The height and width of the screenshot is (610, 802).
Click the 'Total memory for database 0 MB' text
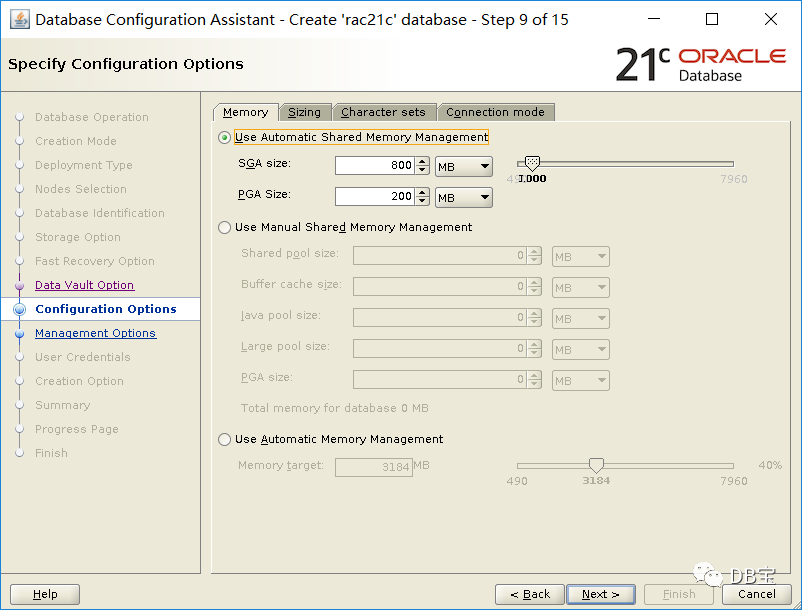click(335, 409)
